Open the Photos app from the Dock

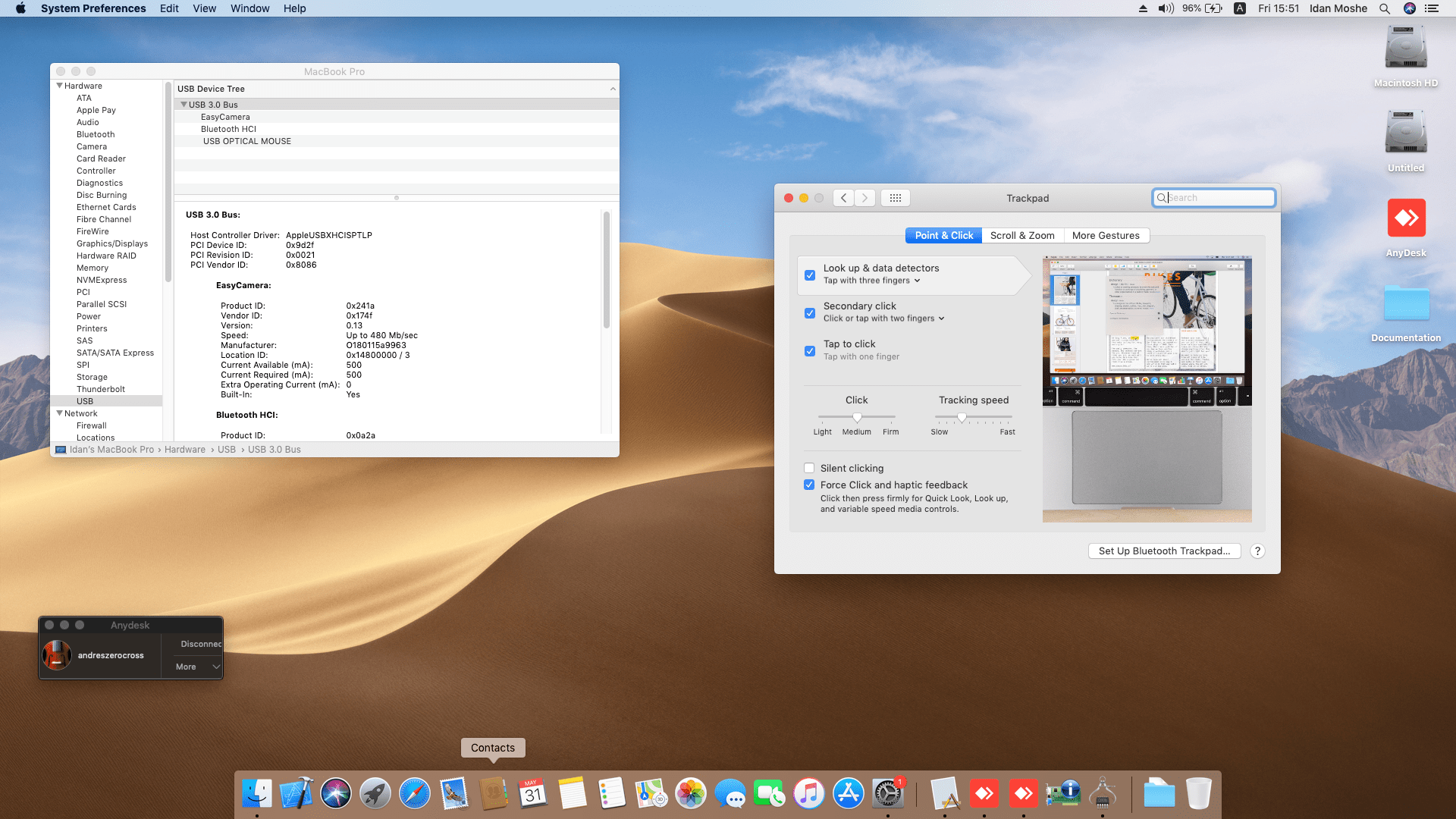[690, 794]
